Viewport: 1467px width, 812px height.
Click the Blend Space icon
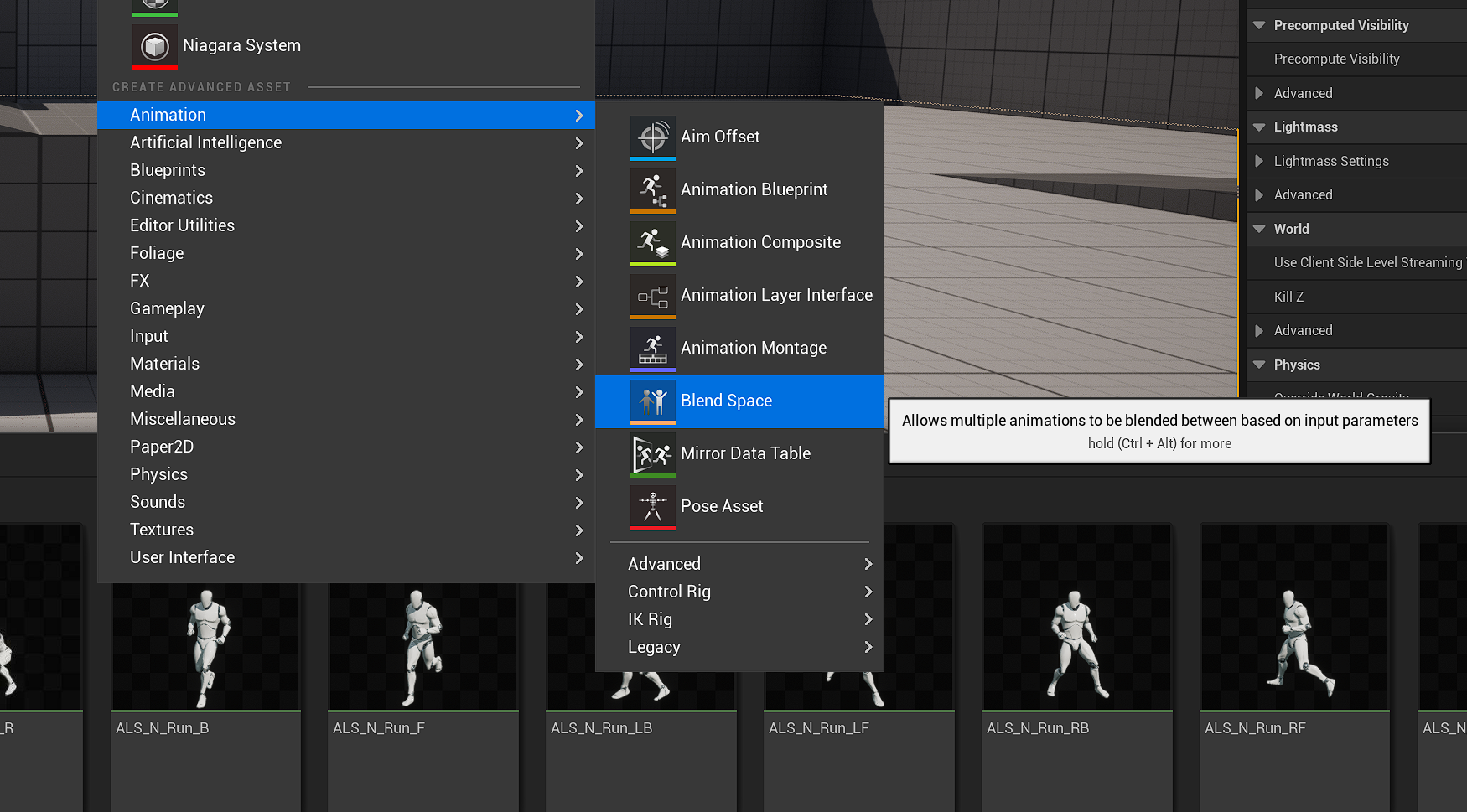pos(652,401)
